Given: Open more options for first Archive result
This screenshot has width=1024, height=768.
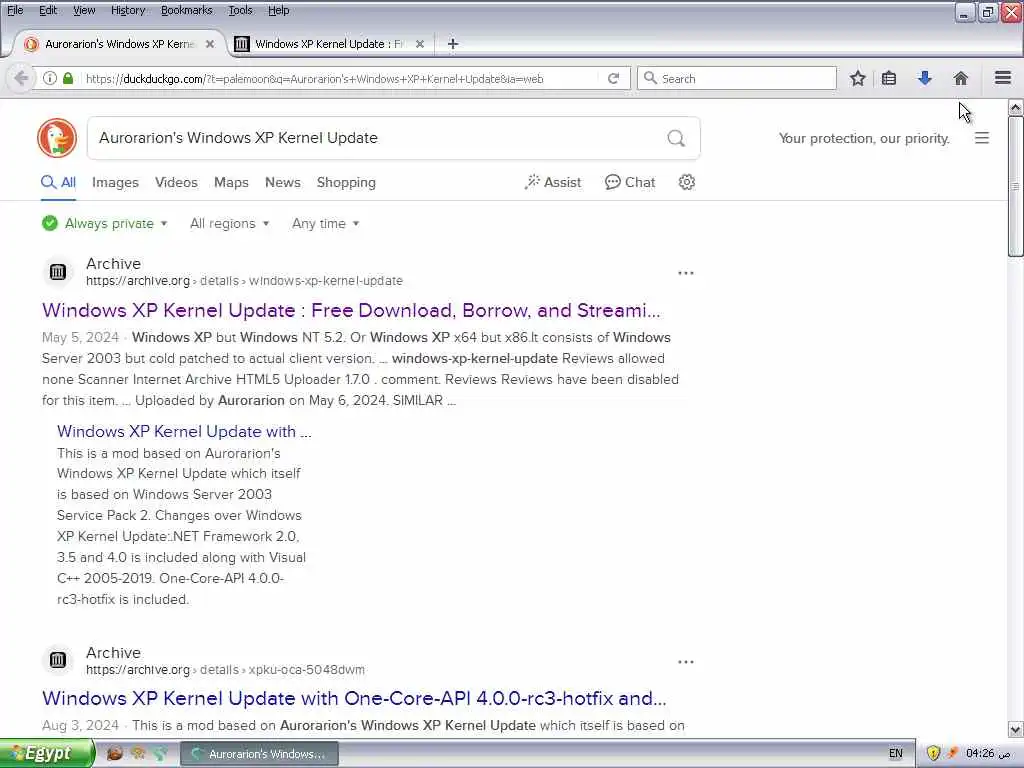Looking at the screenshot, I should coord(686,273).
